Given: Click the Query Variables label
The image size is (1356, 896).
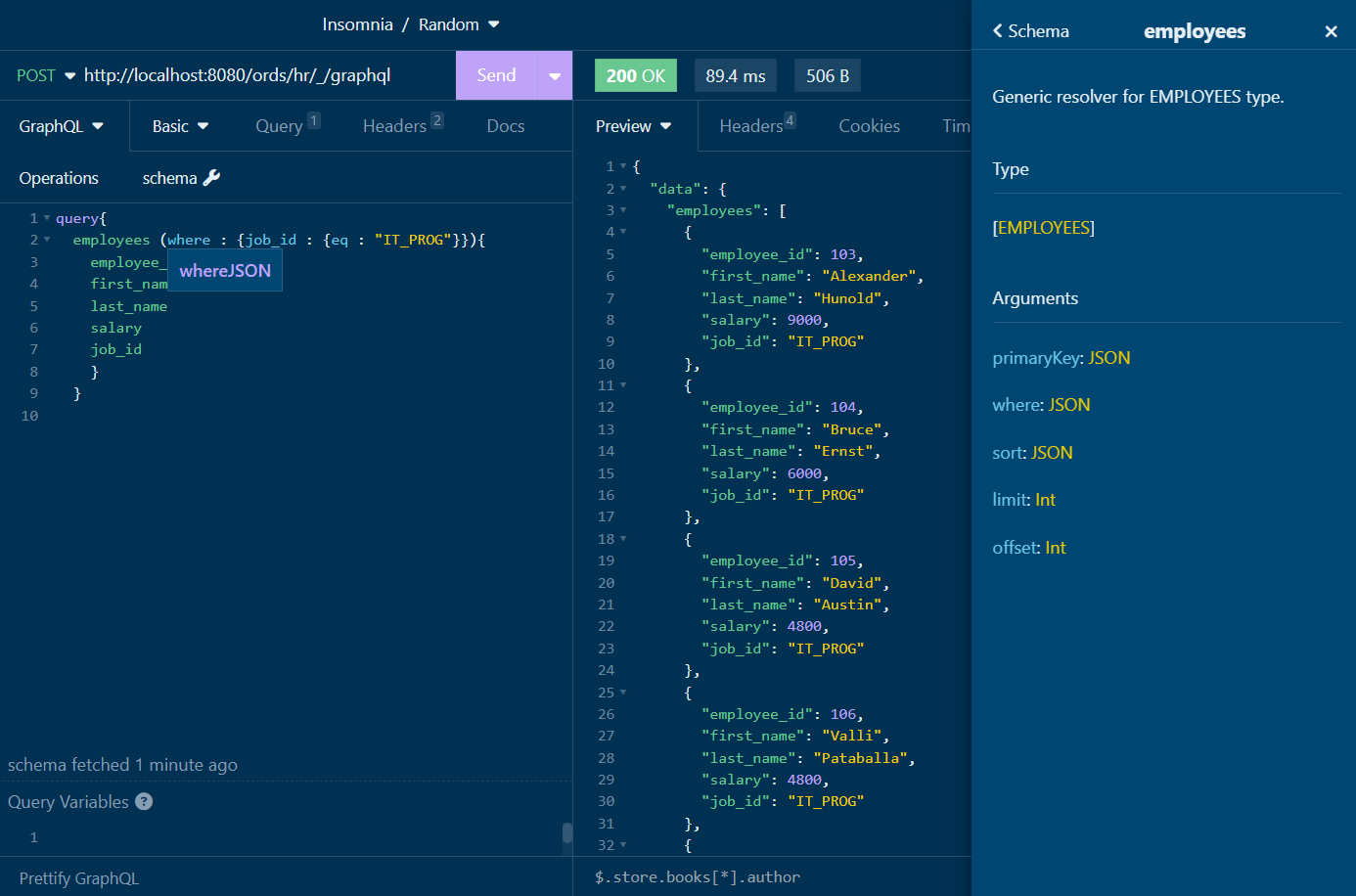Looking at the screenshot, I should coord(68,802).
